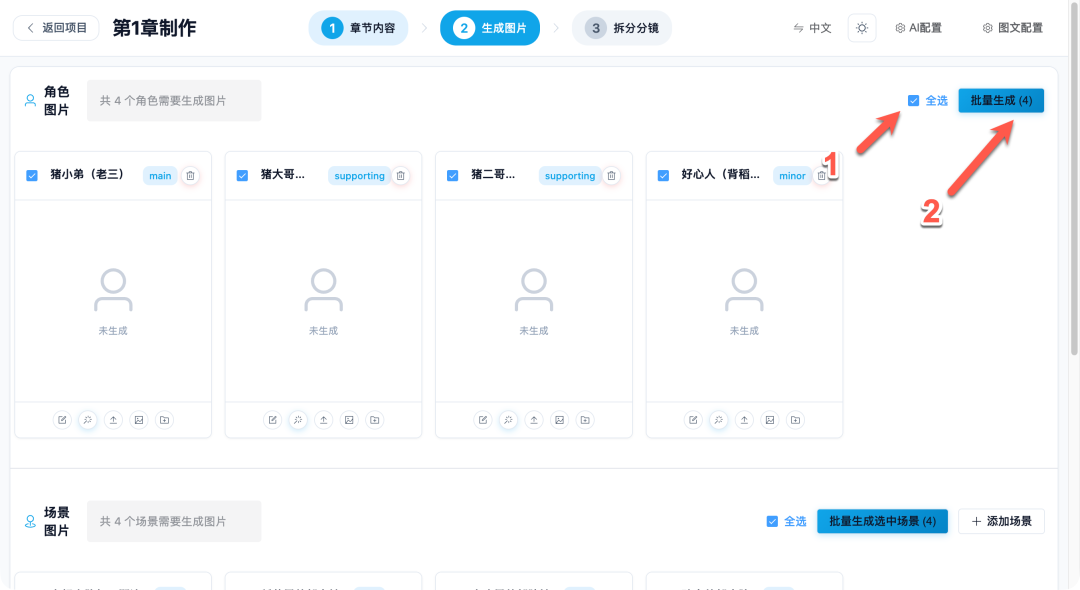Screen dimensions: 1080x590
Task: Switch to step 3 拆分分镜
Action: click(x=621, y=28)
